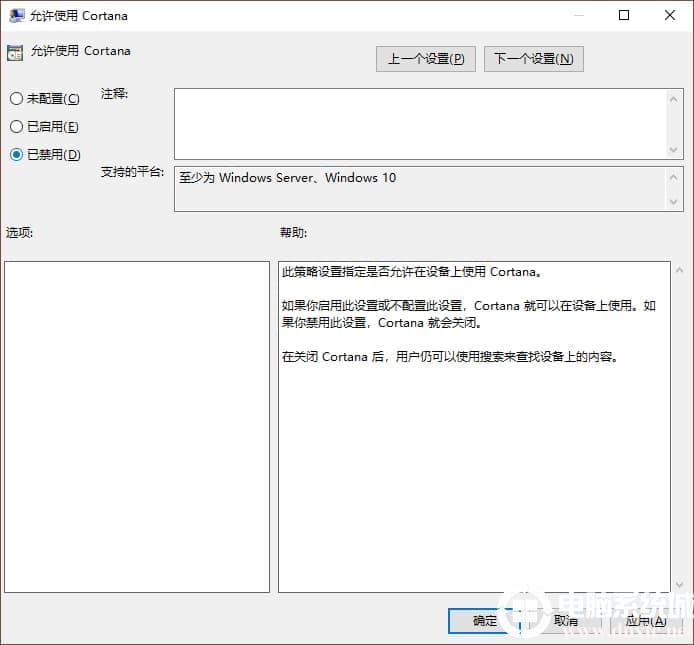Click the title bar window icon
The width and height of the screenshot is (694, 645).
[x=17, y=15]
